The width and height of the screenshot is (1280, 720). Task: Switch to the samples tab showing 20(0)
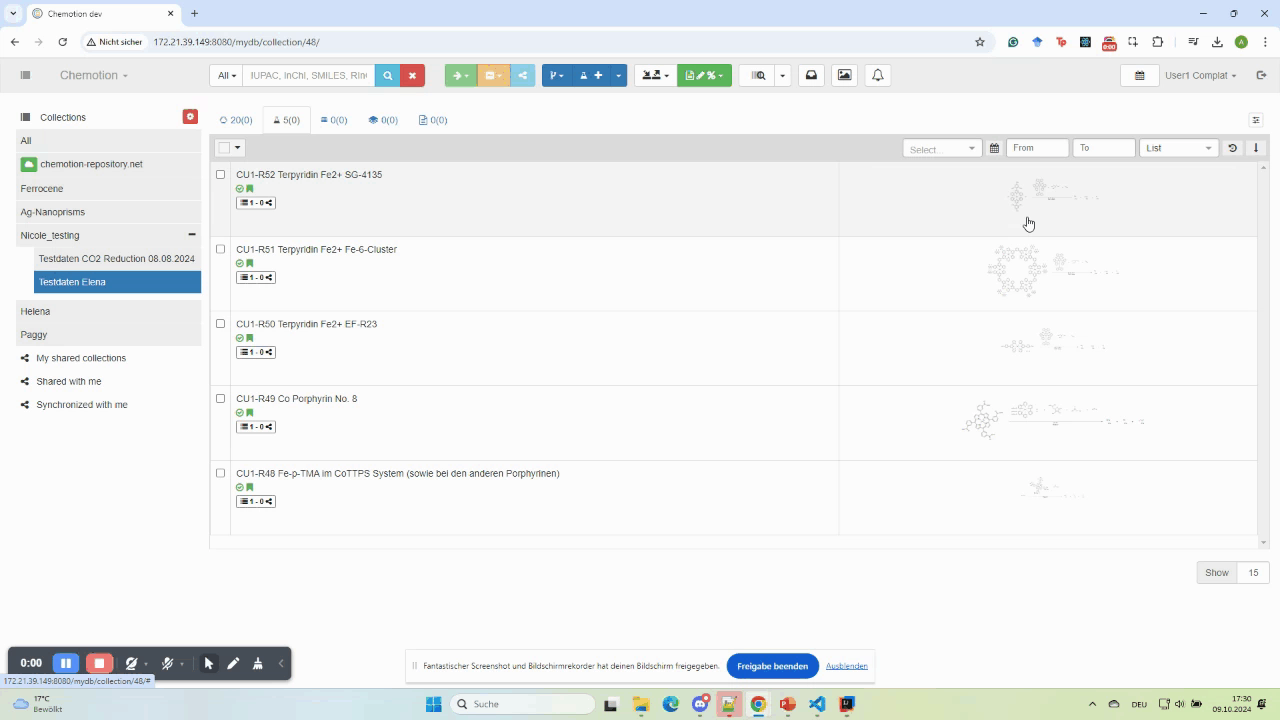click(x=236, y=120)
